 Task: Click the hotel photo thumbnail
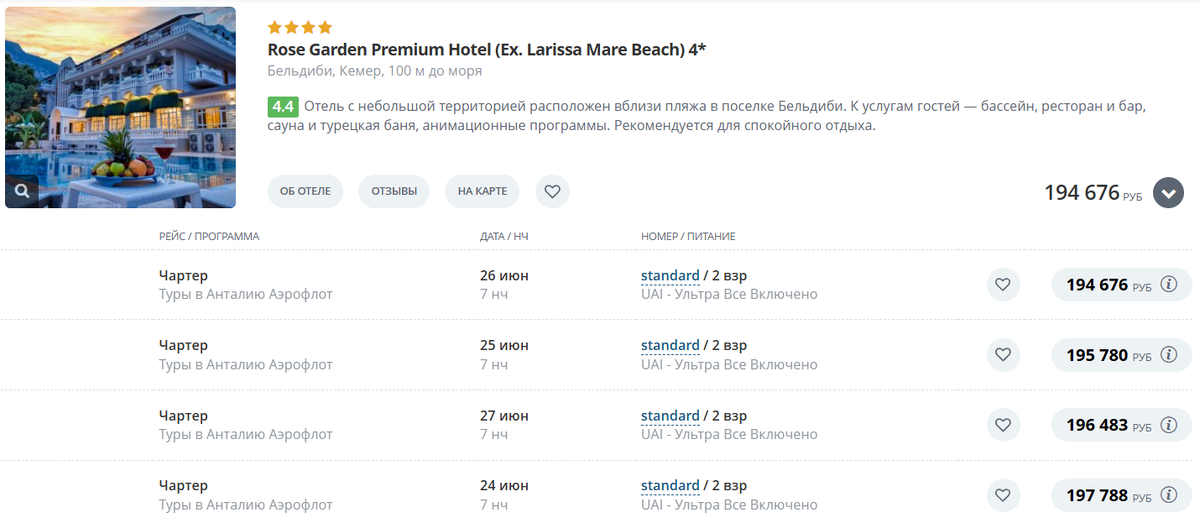(120, 100)
